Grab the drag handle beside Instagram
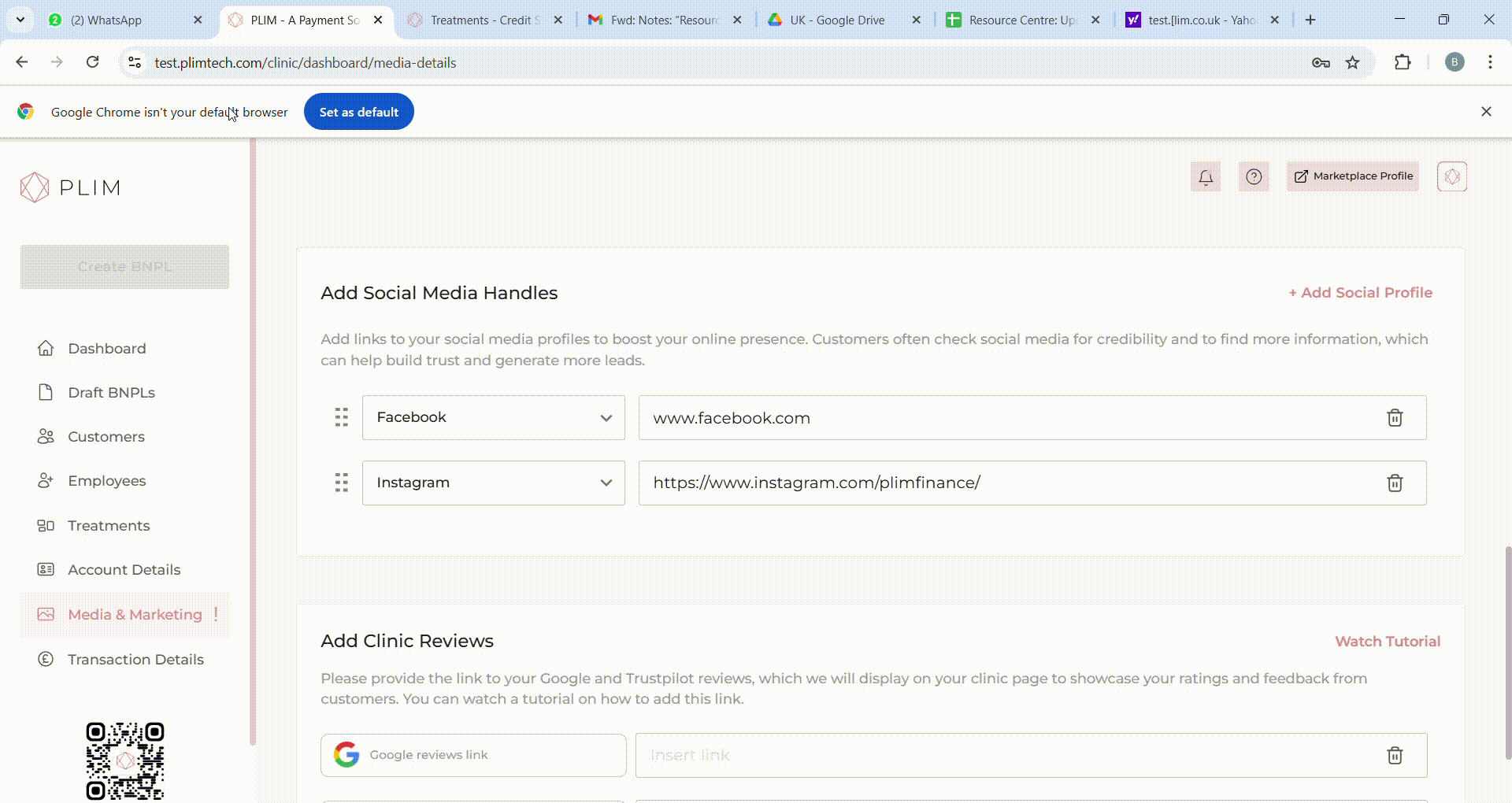The image size is (1512, 803). pos(341,483)
